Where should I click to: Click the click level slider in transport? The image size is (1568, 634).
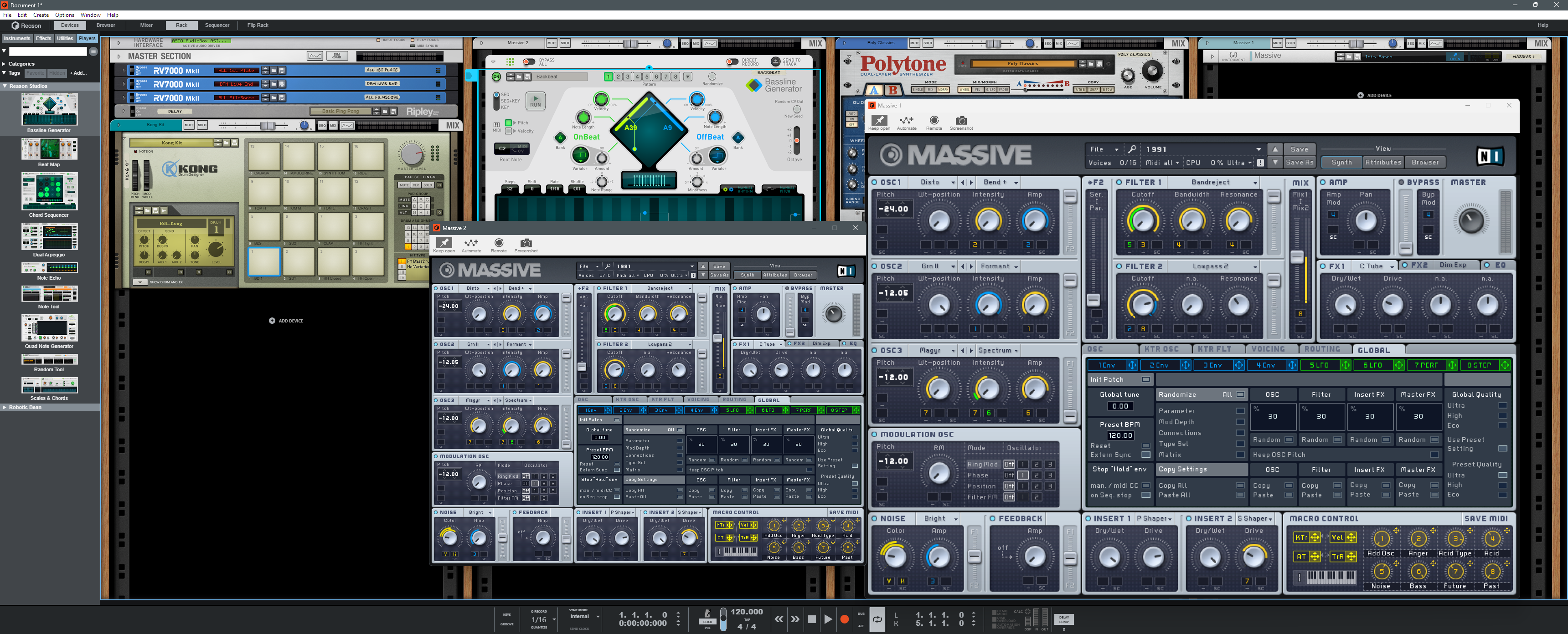pyautogui.click(x=723, y=619)
